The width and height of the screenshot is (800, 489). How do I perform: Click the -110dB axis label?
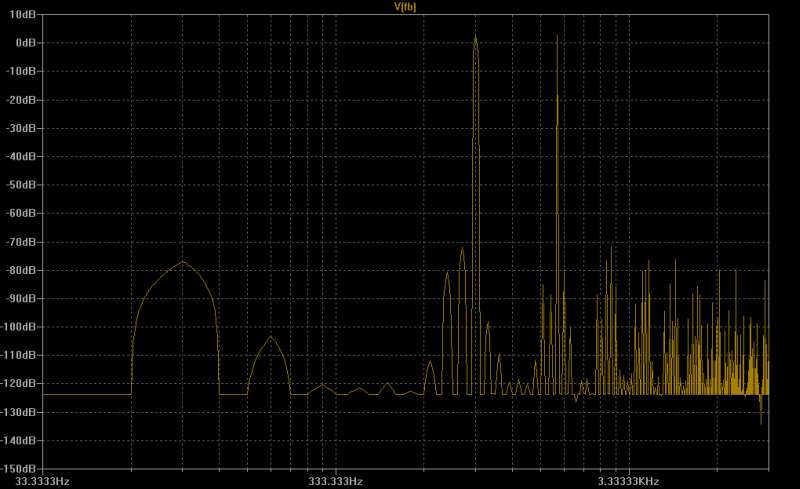coord(19,355)
